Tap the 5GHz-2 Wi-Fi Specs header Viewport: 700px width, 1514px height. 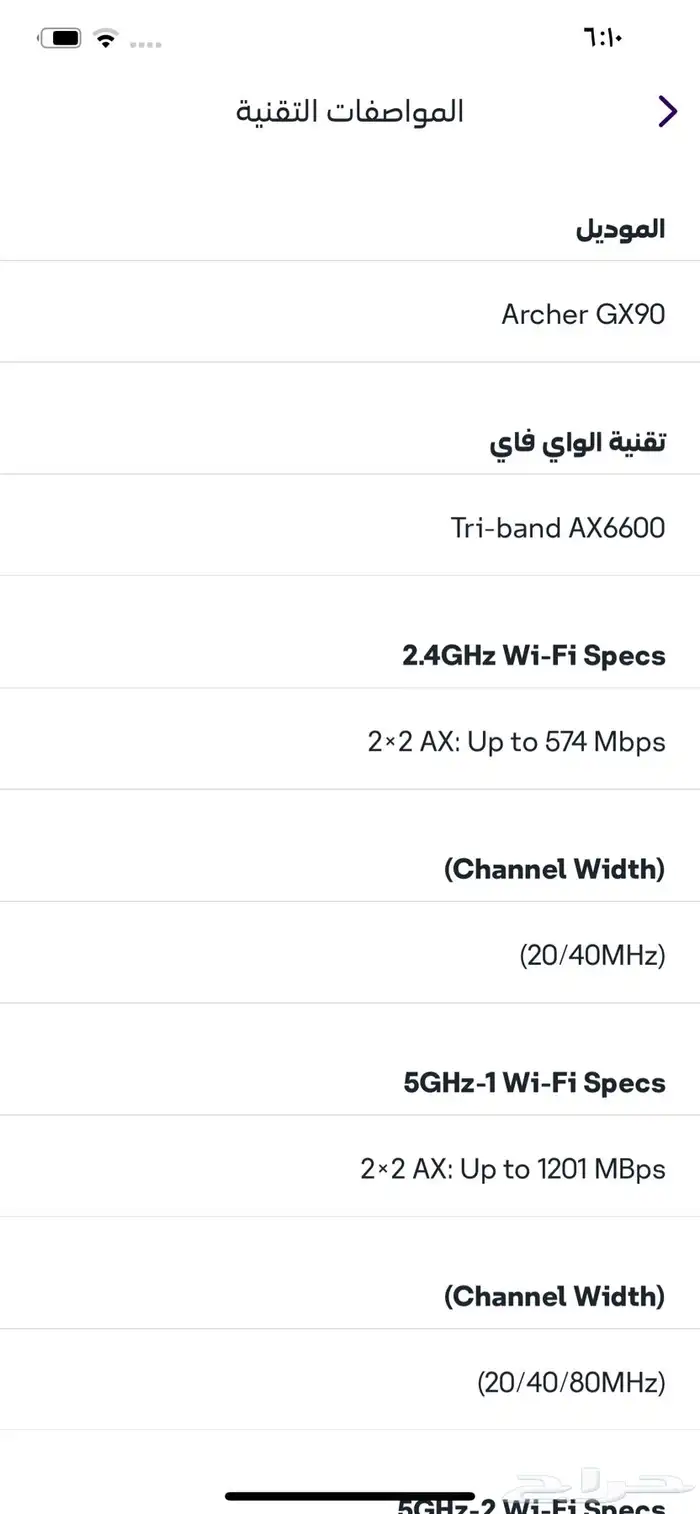coord(532,1504)
